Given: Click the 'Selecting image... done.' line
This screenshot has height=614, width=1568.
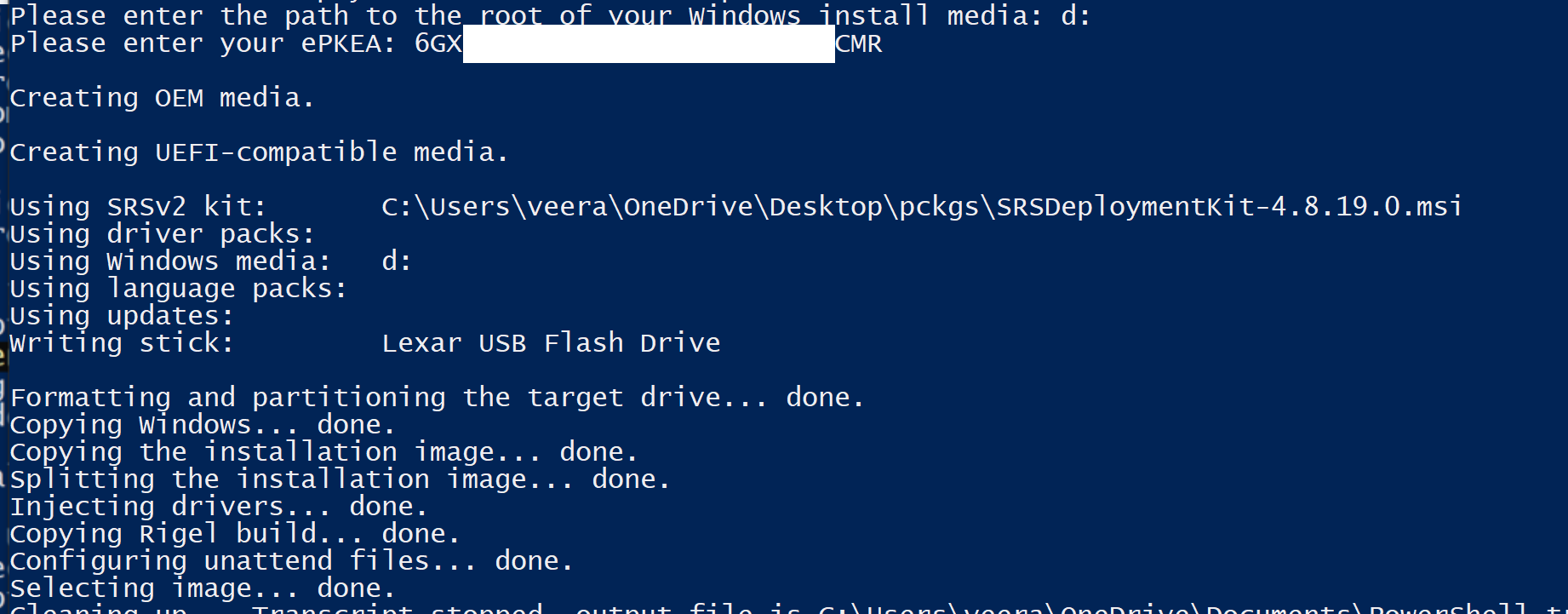Looking at the screenshot, I should click(203, 588).
